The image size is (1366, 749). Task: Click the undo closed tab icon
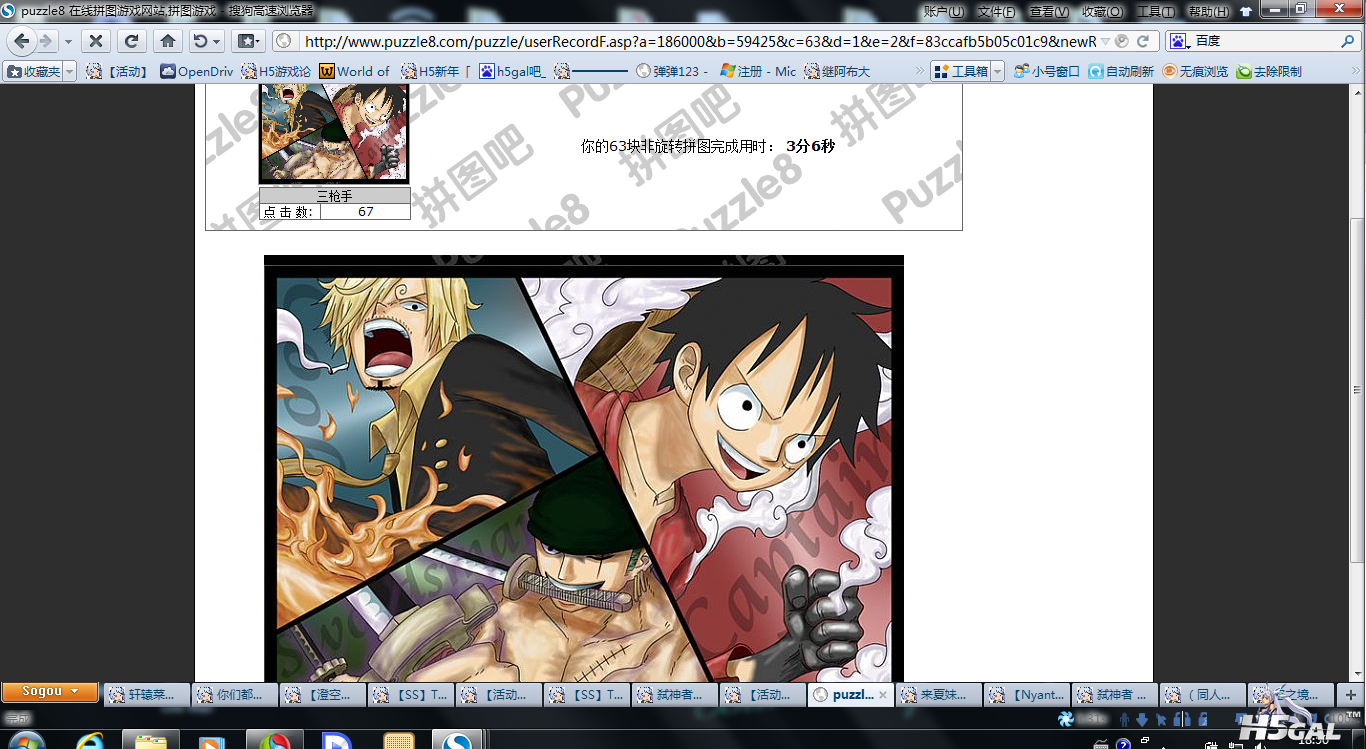tap(201, 41)
